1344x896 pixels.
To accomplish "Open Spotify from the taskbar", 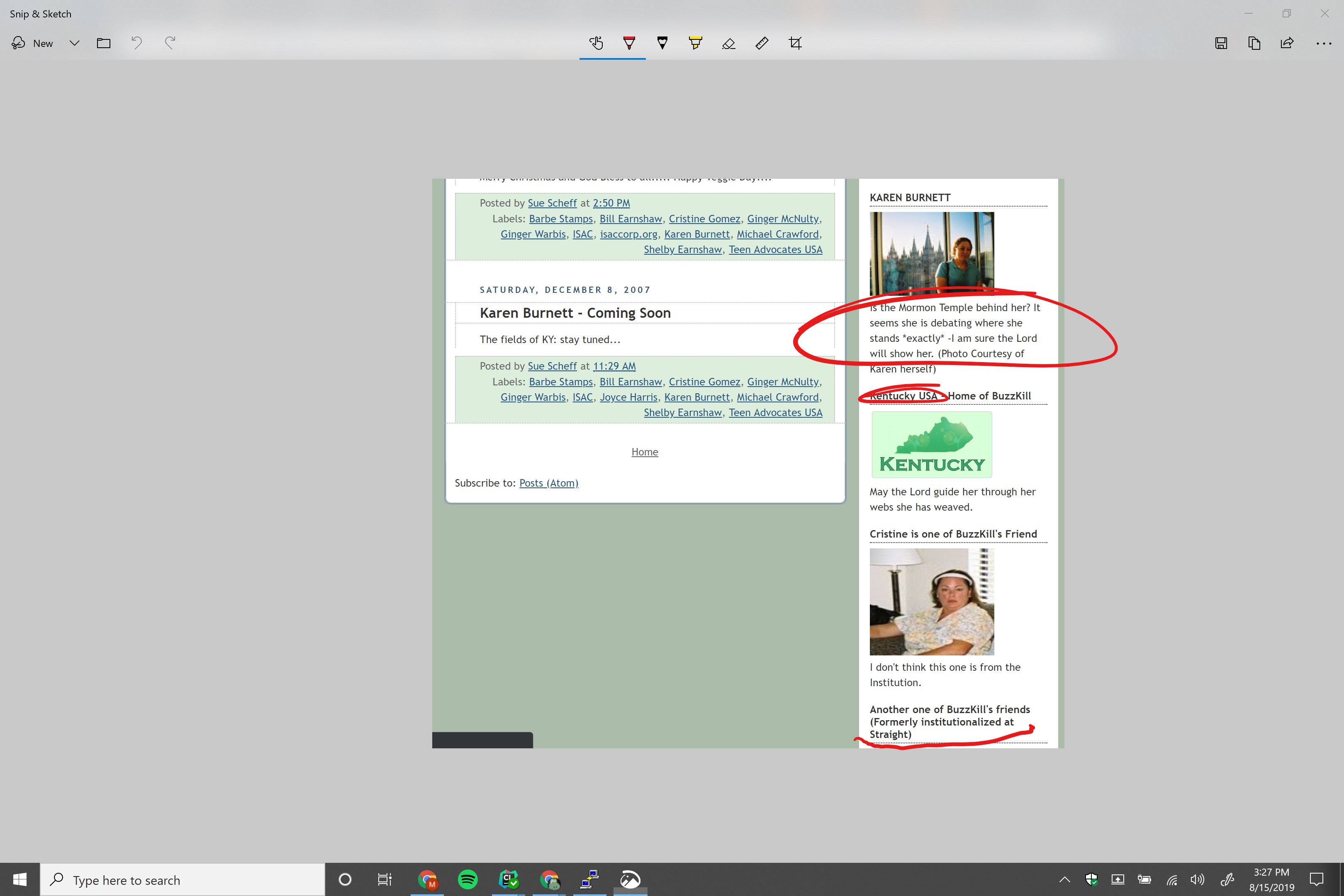I will pyautogui.click(x=468, y=879).
